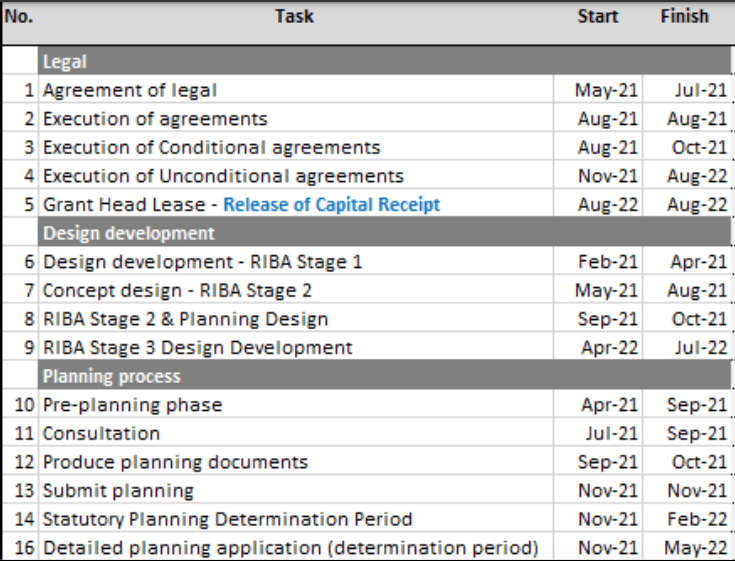This screenshot has width=735, height=561.
Task: Click Concept design - RIBA Stage 2 cell
Action: click(177, 291)
